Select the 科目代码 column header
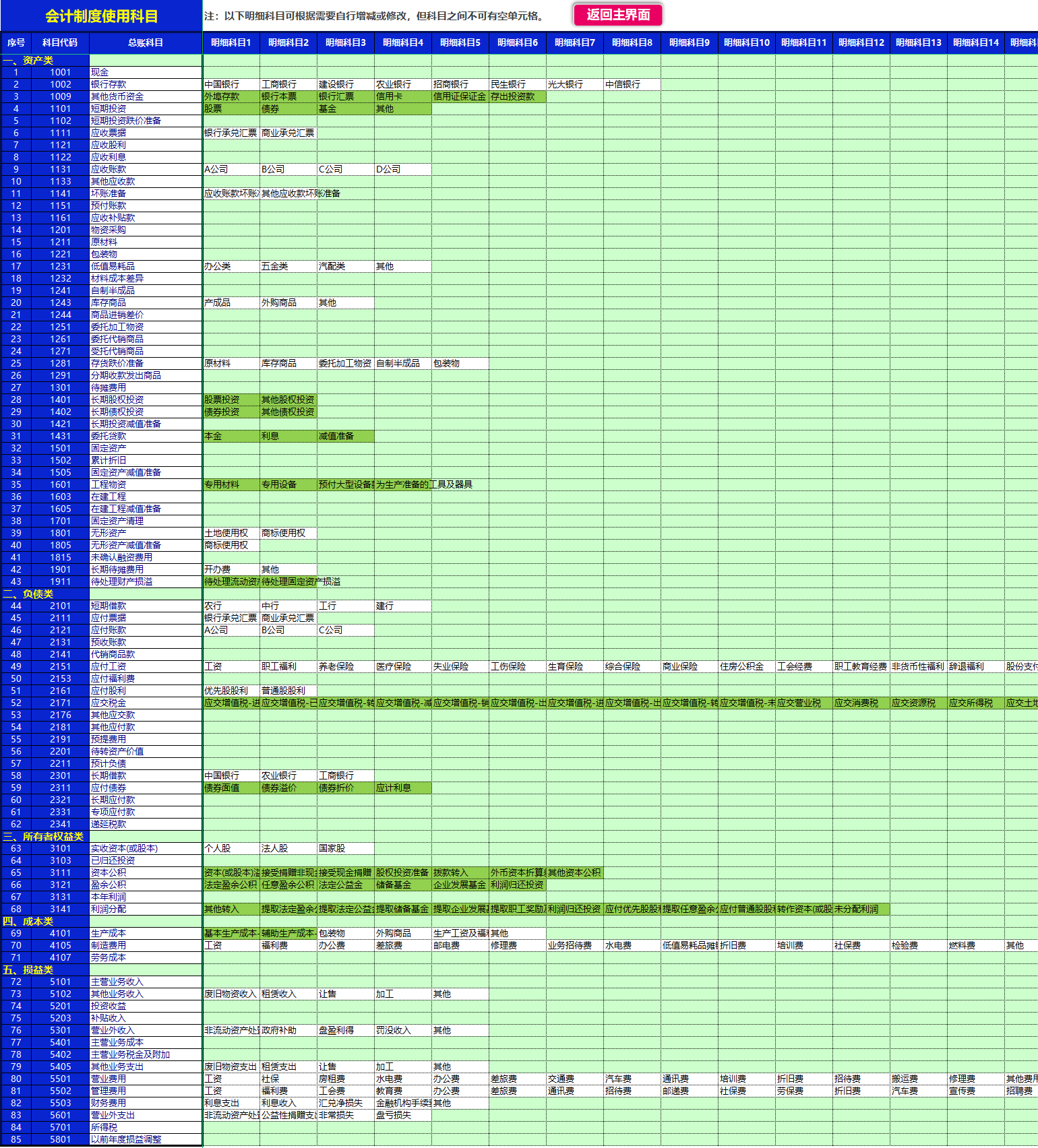 (60, 42)
